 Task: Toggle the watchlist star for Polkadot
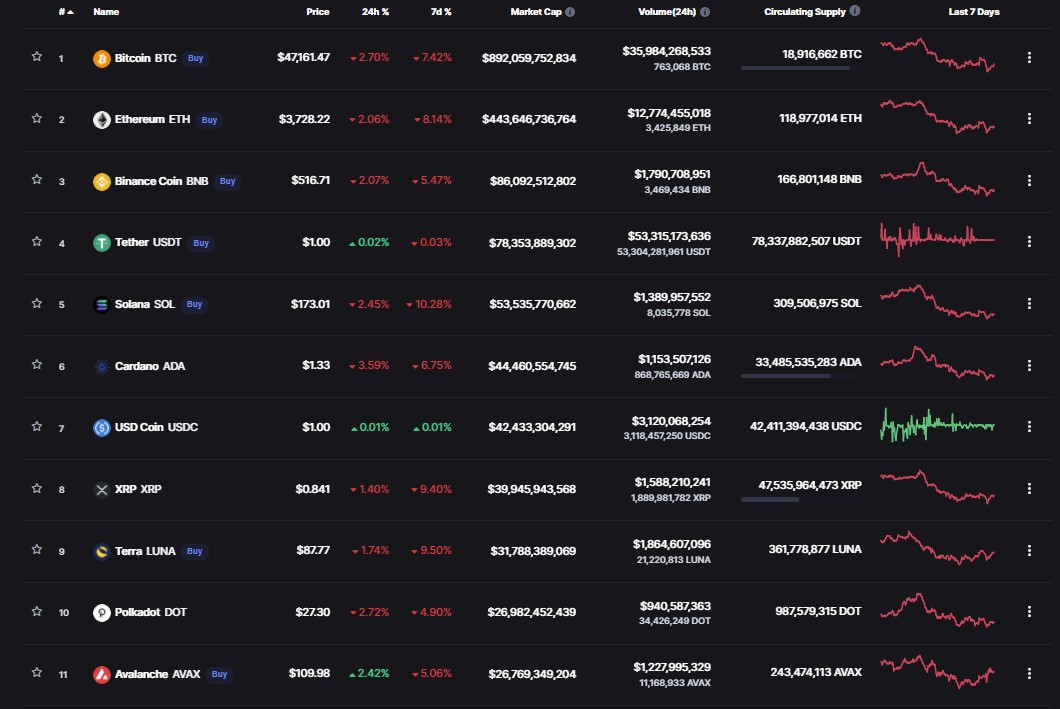(x=37, y=612)
